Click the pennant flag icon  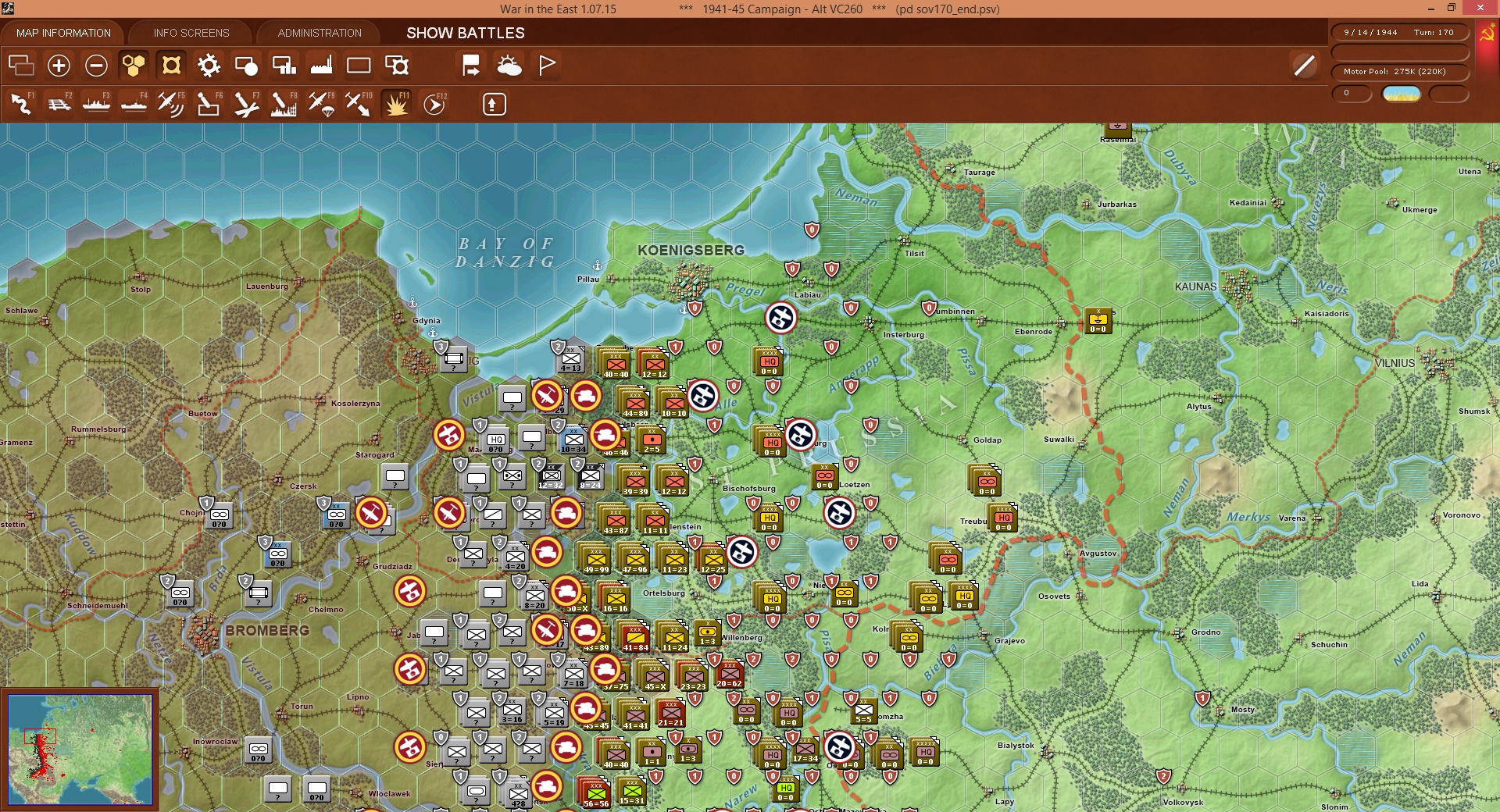click(547, 66)
